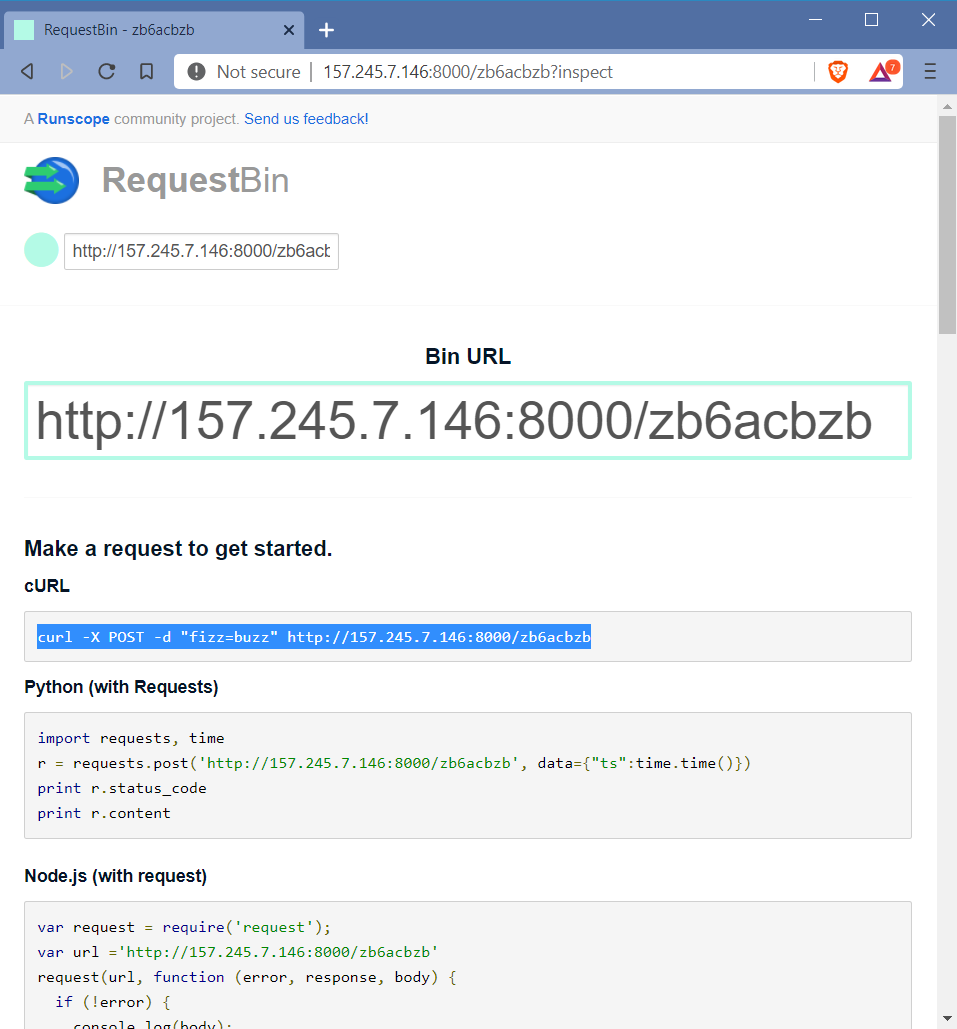Click the browser back arrow
Image resolution: width=957 pixels, height=1029 pixels.
(27, 71)
